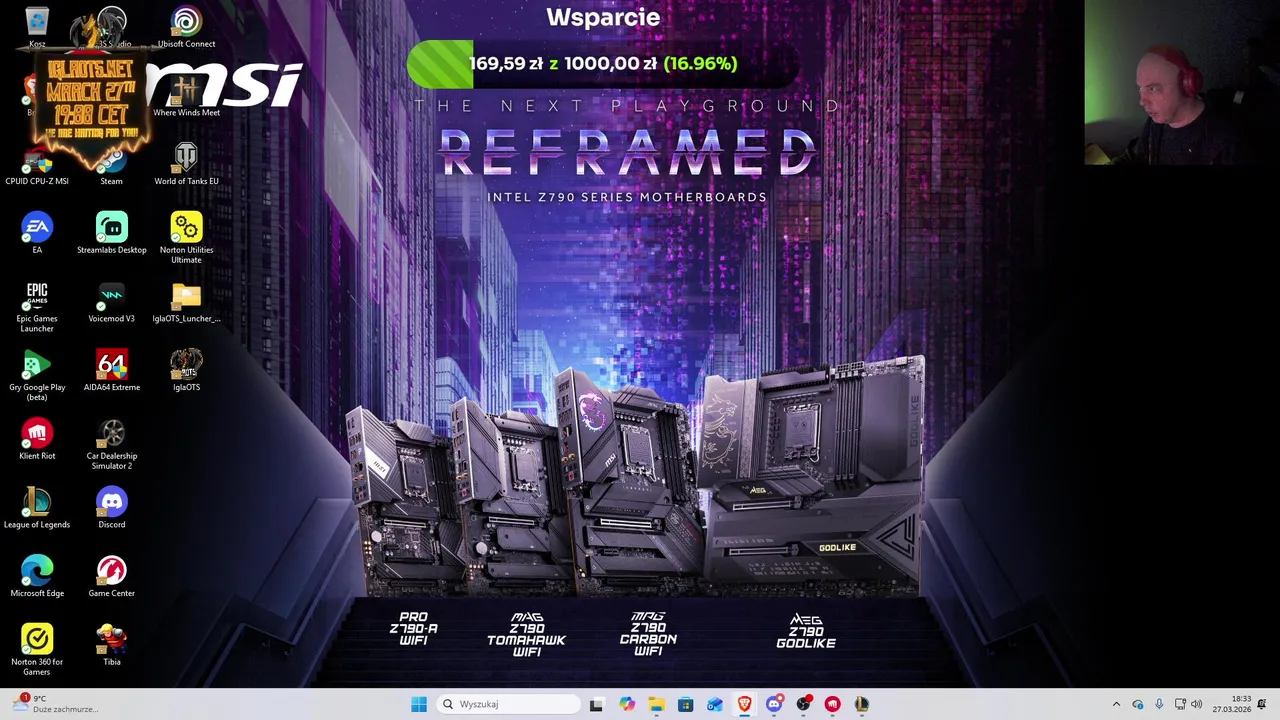The image size is (1280, 720).
Task: Switch to Riot Client in the taskbar
Action: [832, 704]
